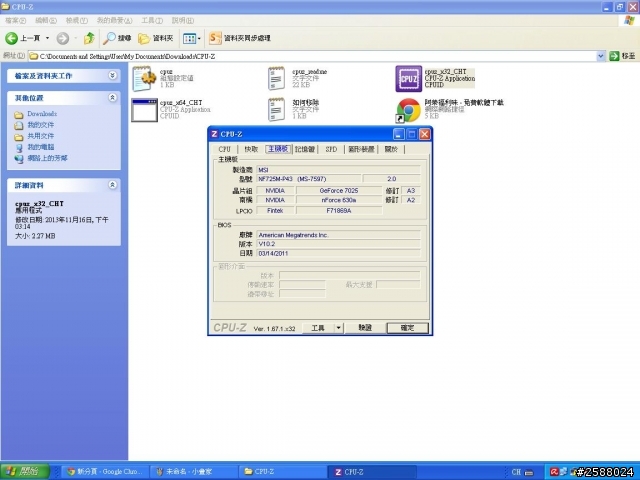Switch to Google Chrome taskbar button
The height and width of the screenshot is (480, 640).
[x=105, y=471]
